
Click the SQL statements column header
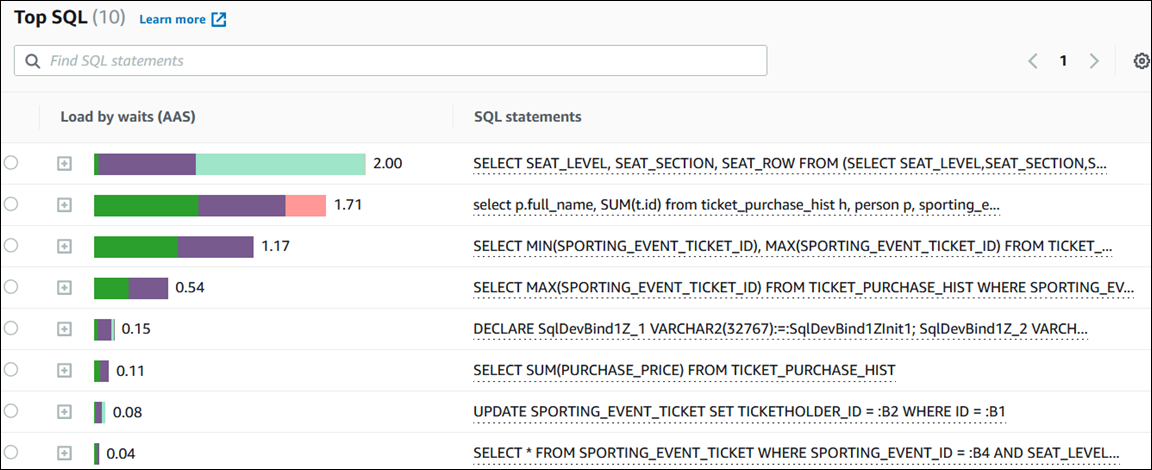[527, 117]
